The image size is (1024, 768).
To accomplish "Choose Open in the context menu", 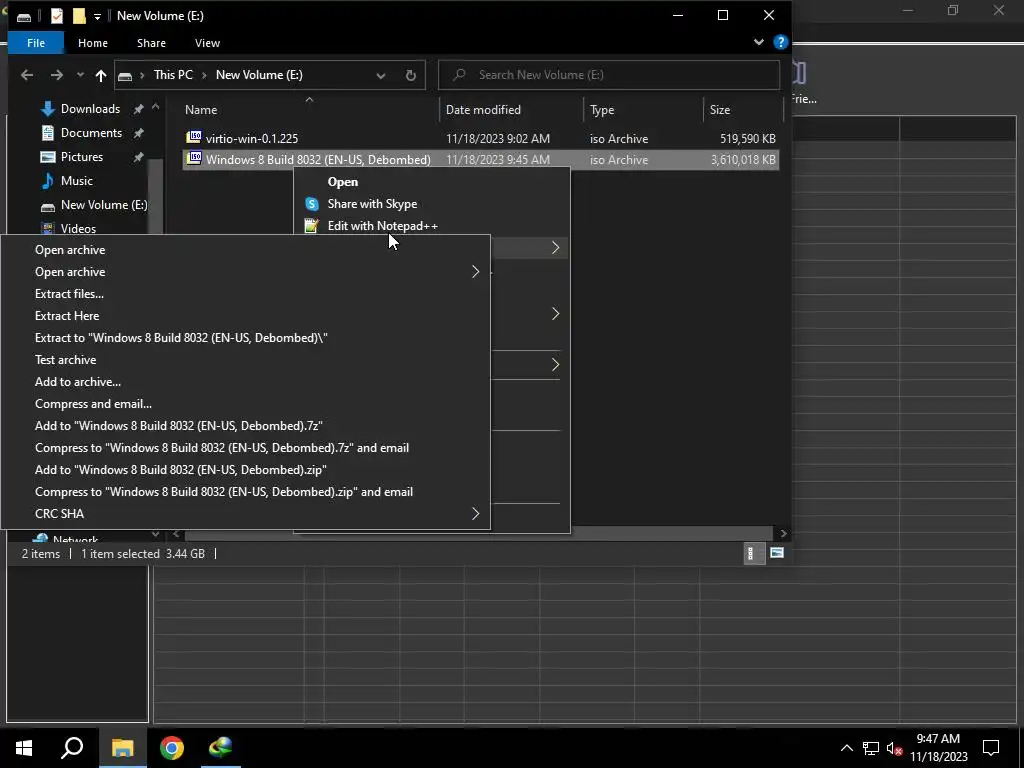I will (x=342, y=182).
